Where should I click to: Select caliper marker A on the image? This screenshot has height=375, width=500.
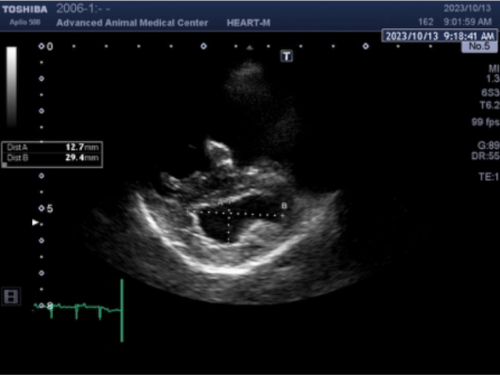pos(220,203)
